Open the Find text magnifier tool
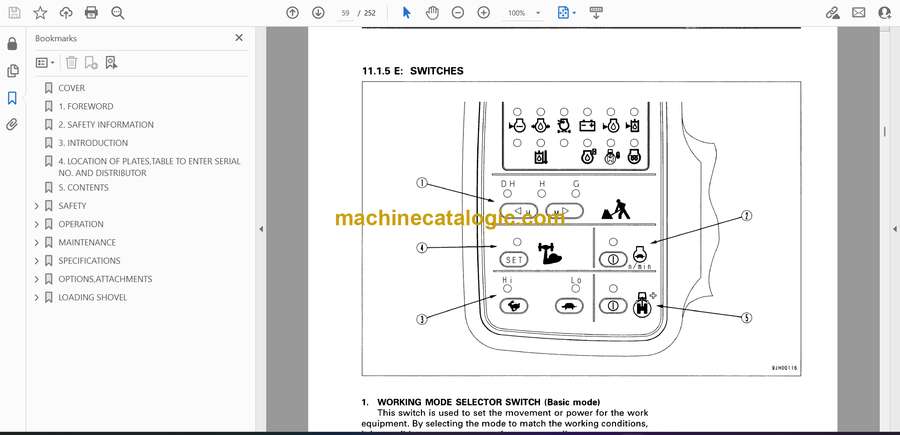This screenshot has height=435, width=900. 118,13
